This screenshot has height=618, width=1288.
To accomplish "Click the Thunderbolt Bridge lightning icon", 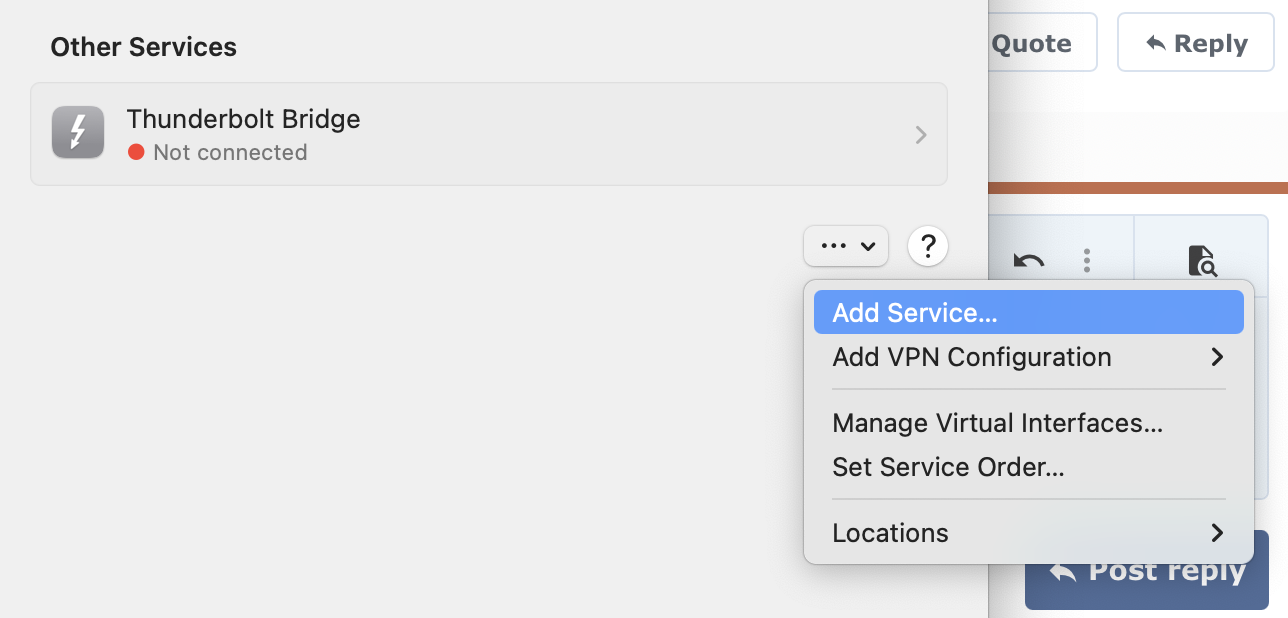I will point(78,133).
